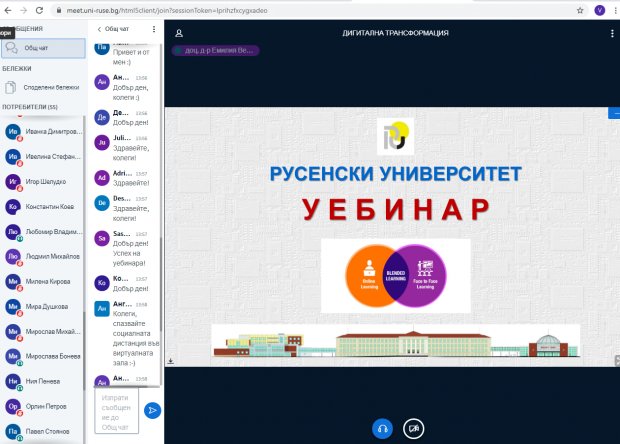This screenshot has width=620, height=444.
Task: Select user Ивелина Стефан... in list
Action: (x=43, y=157)
